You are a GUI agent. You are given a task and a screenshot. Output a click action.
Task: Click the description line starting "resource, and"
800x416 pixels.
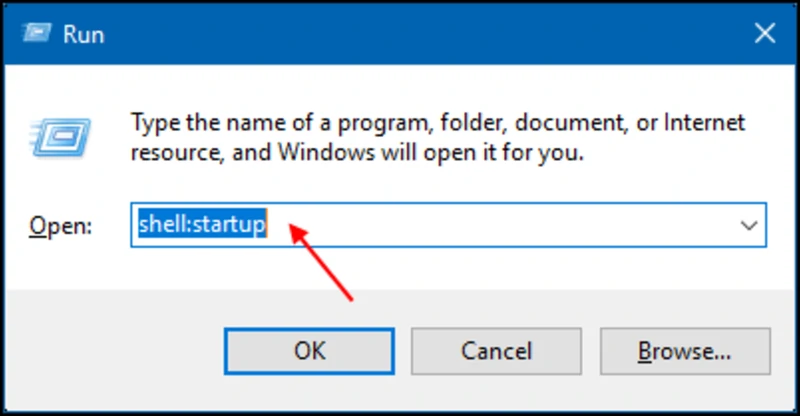357,155
